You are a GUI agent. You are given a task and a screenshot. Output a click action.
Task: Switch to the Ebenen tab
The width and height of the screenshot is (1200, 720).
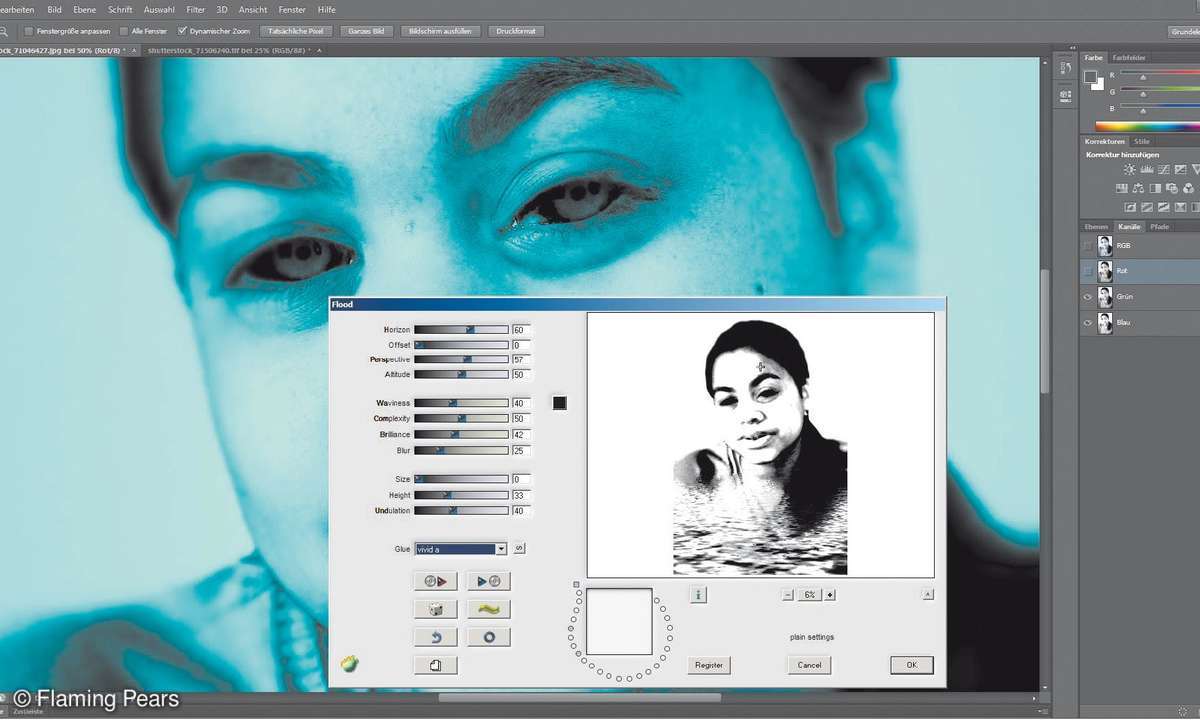[1098, 227]
